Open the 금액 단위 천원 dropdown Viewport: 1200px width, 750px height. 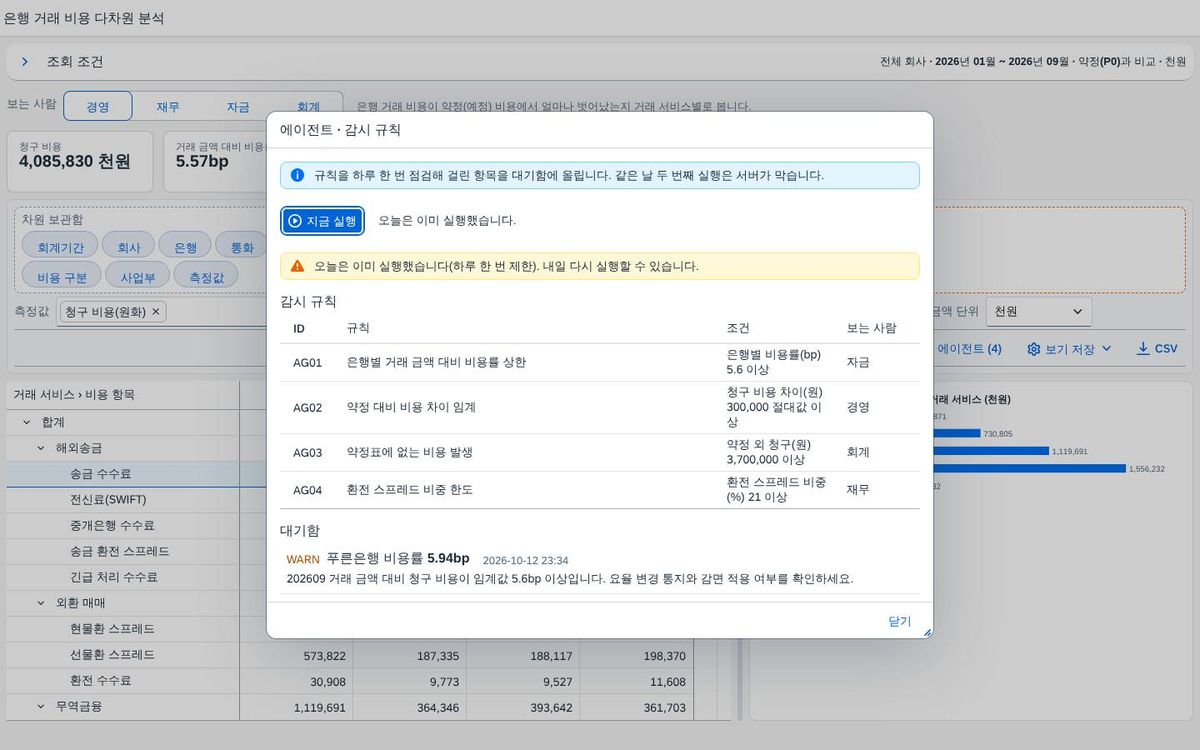[1038, 312]
